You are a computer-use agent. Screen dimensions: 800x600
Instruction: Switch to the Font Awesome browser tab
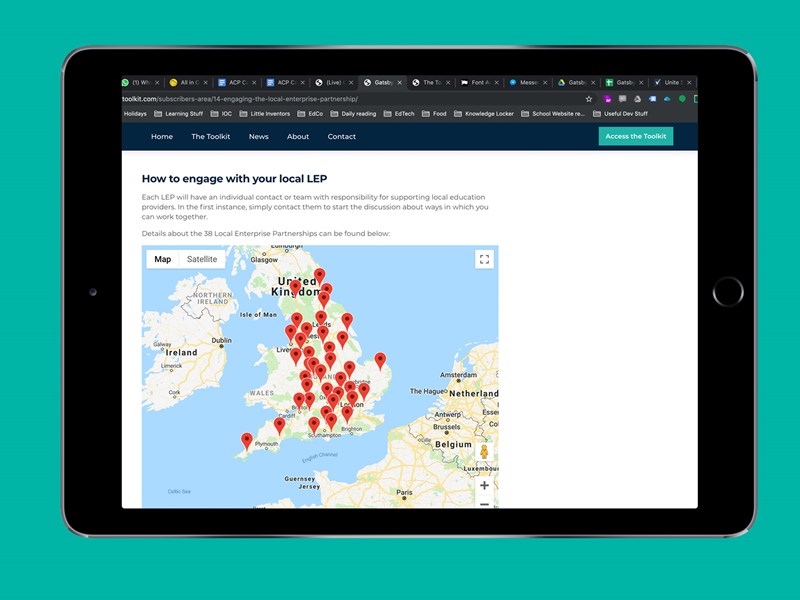pyautogui.click(x=478, y=83)
